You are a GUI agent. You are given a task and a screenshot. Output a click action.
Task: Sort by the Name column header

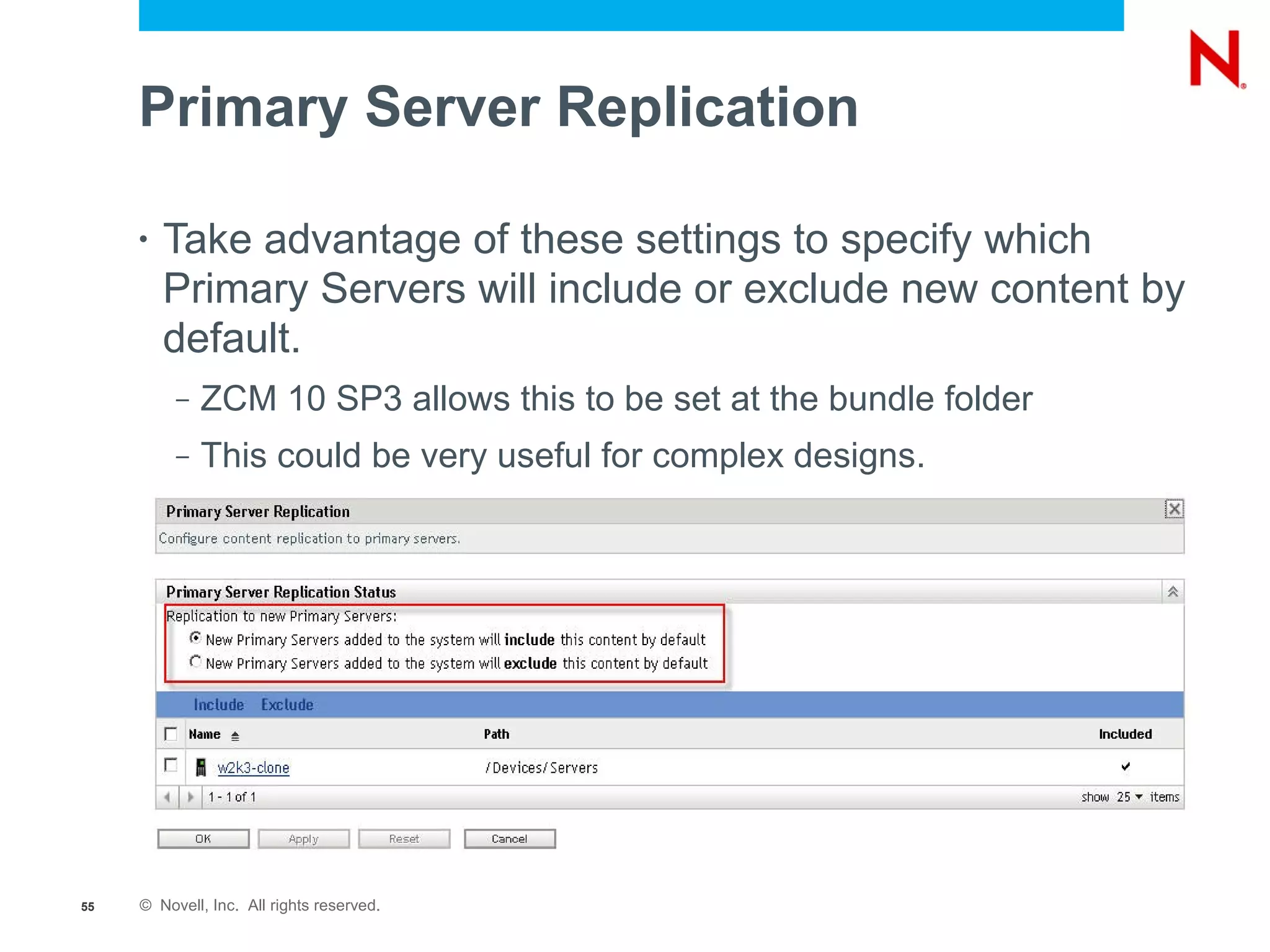click(205, 734)
